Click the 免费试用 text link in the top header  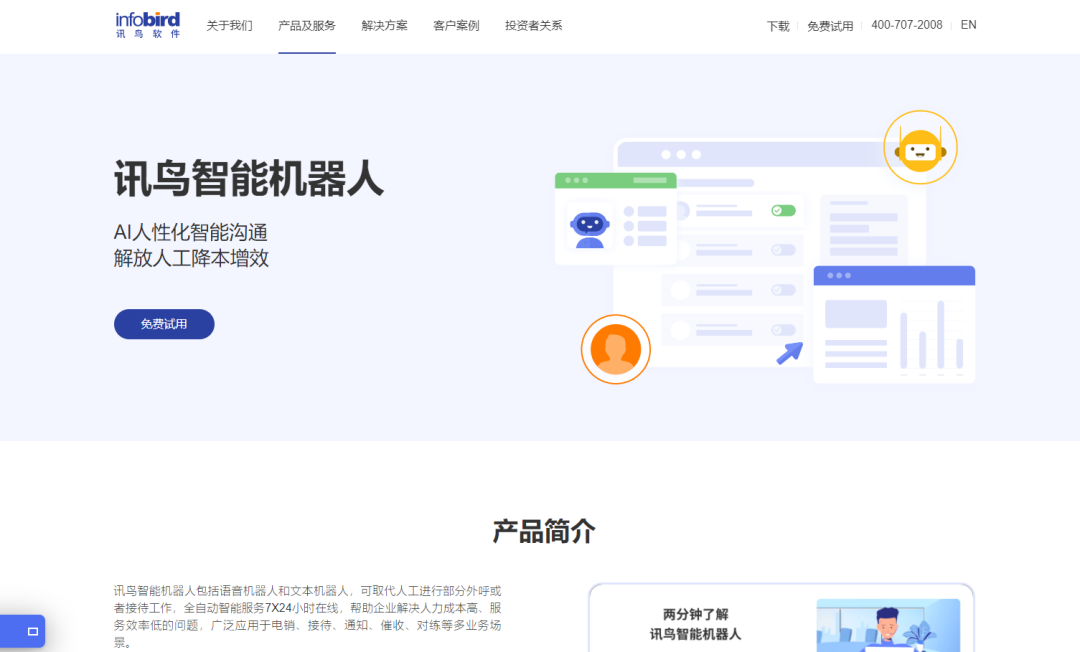click(x=830, y=26)
